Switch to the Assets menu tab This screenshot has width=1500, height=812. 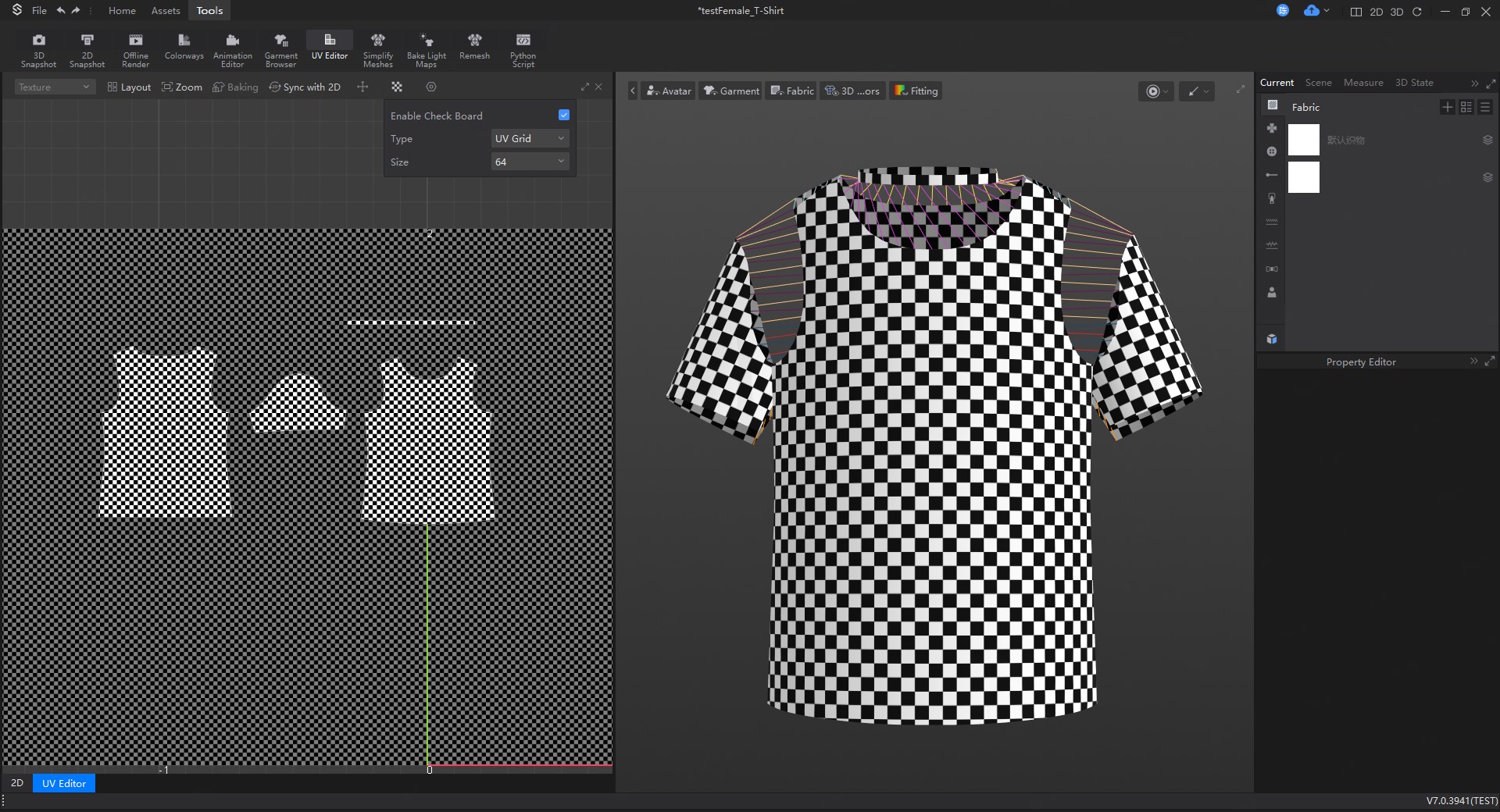tap(166, 10)
